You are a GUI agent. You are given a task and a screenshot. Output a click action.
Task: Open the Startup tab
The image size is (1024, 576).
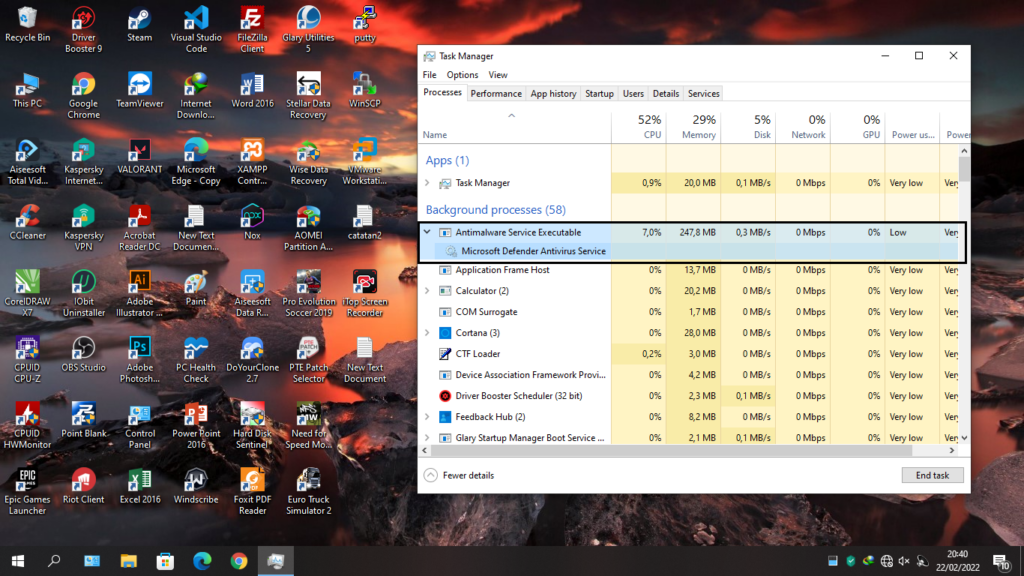[599, 93]
